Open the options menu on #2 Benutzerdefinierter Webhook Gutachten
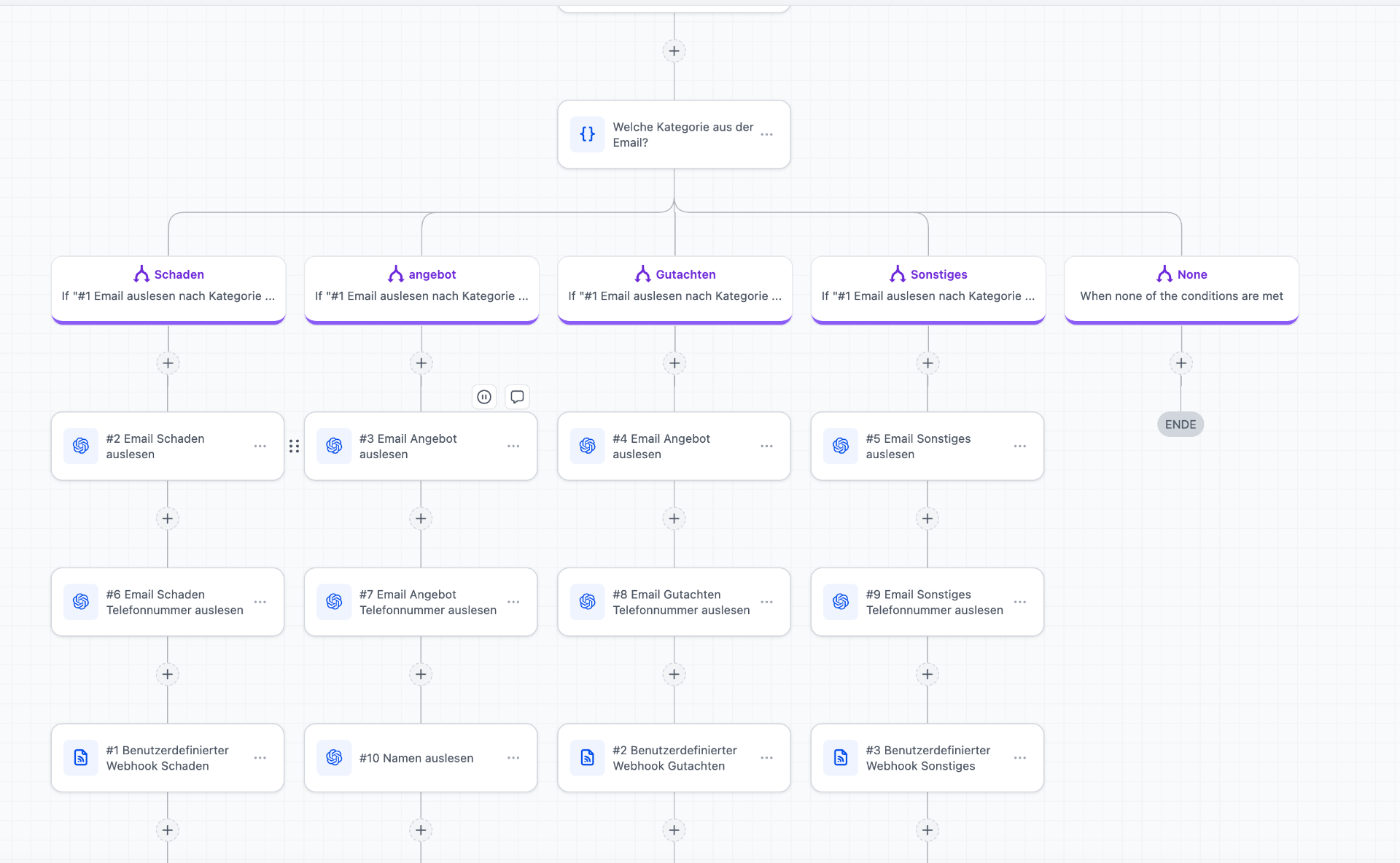The image size is (1400, 863). point(766,758)
